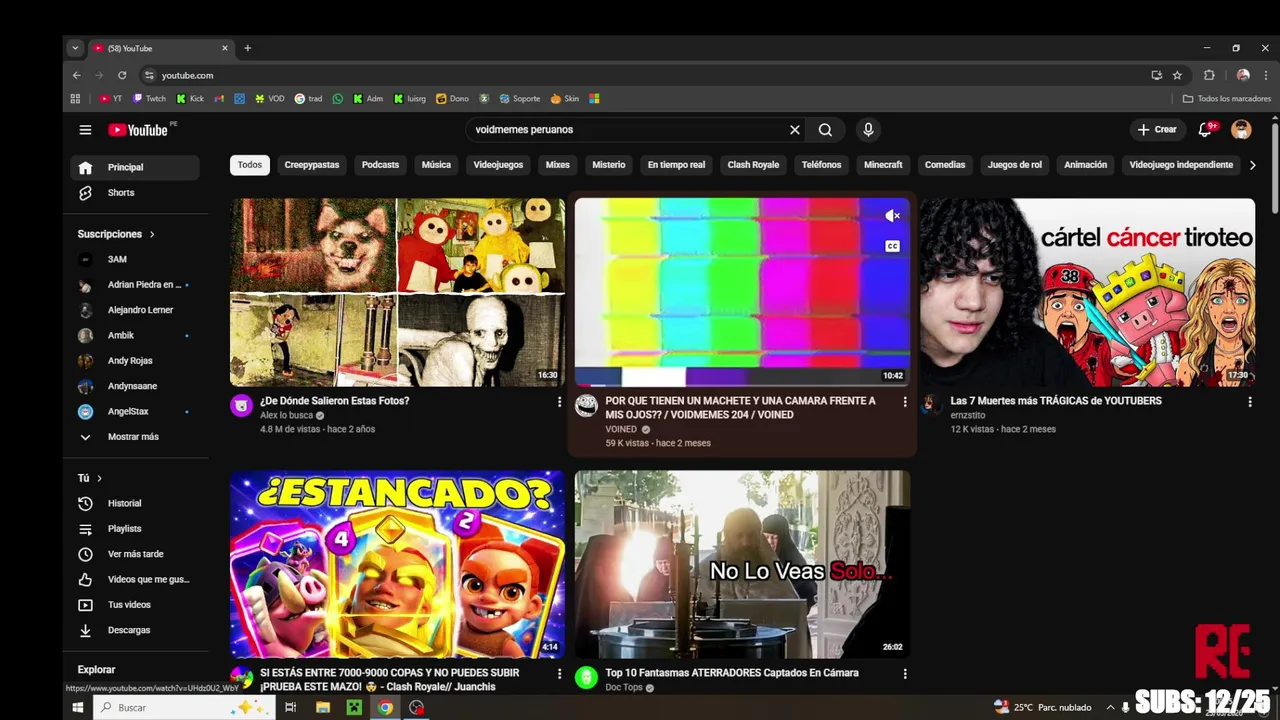Select the En tiempo real chip

[x=676, y=165]
